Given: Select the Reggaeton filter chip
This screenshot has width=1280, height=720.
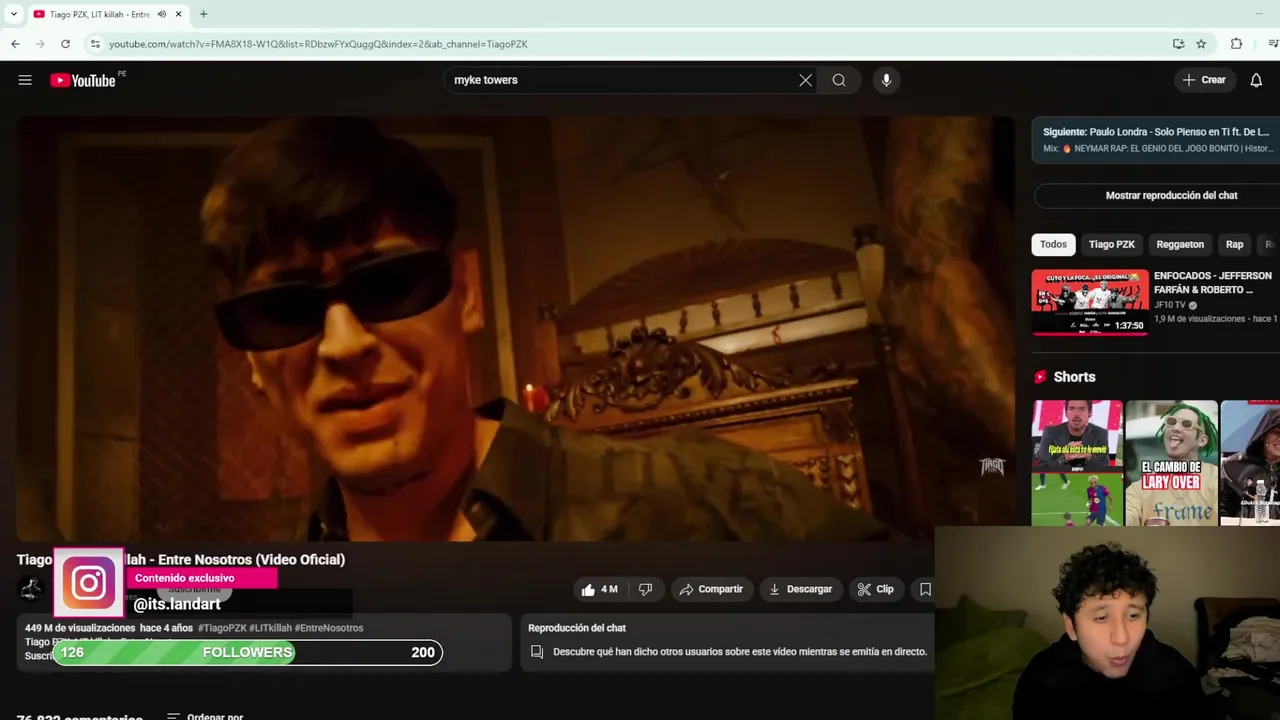Looking at the screenshot, I should [x=1180, y=244].
